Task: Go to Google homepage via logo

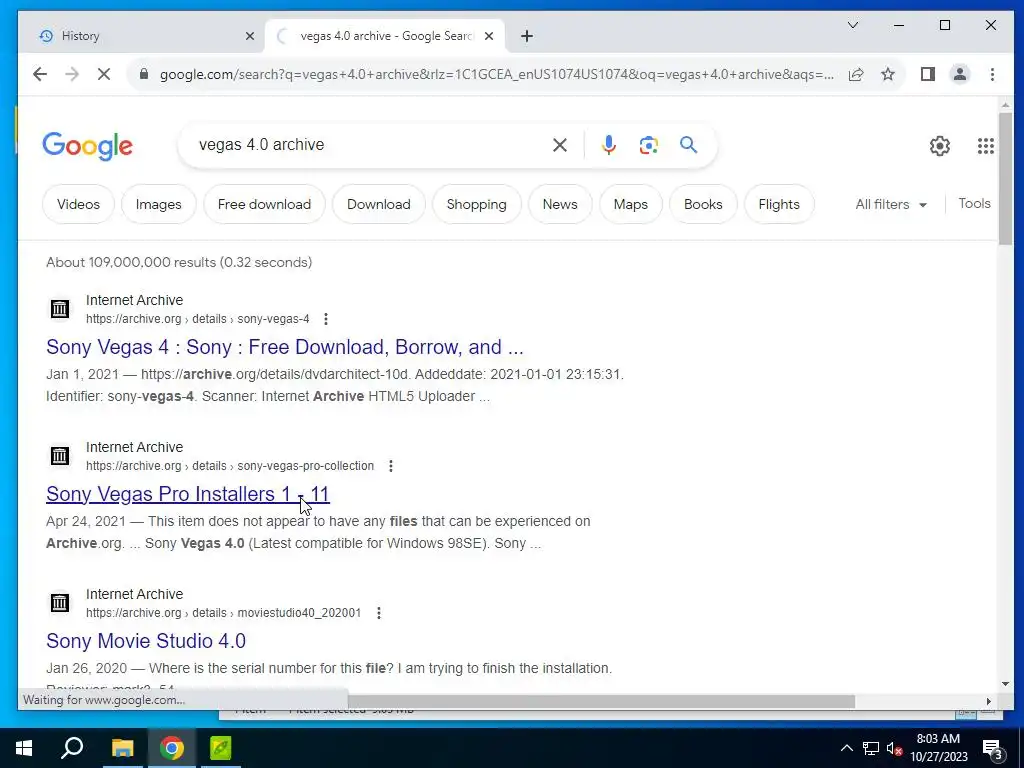Action: [88, 146]
